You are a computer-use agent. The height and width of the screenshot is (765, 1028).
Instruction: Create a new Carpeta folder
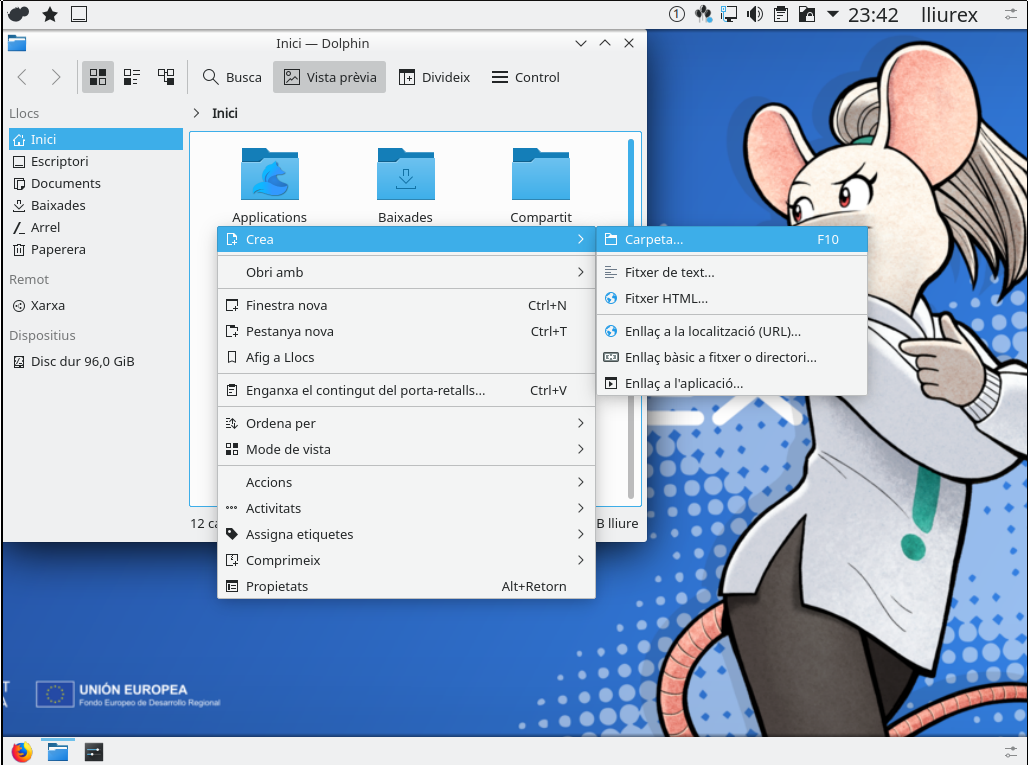point(732,239)
